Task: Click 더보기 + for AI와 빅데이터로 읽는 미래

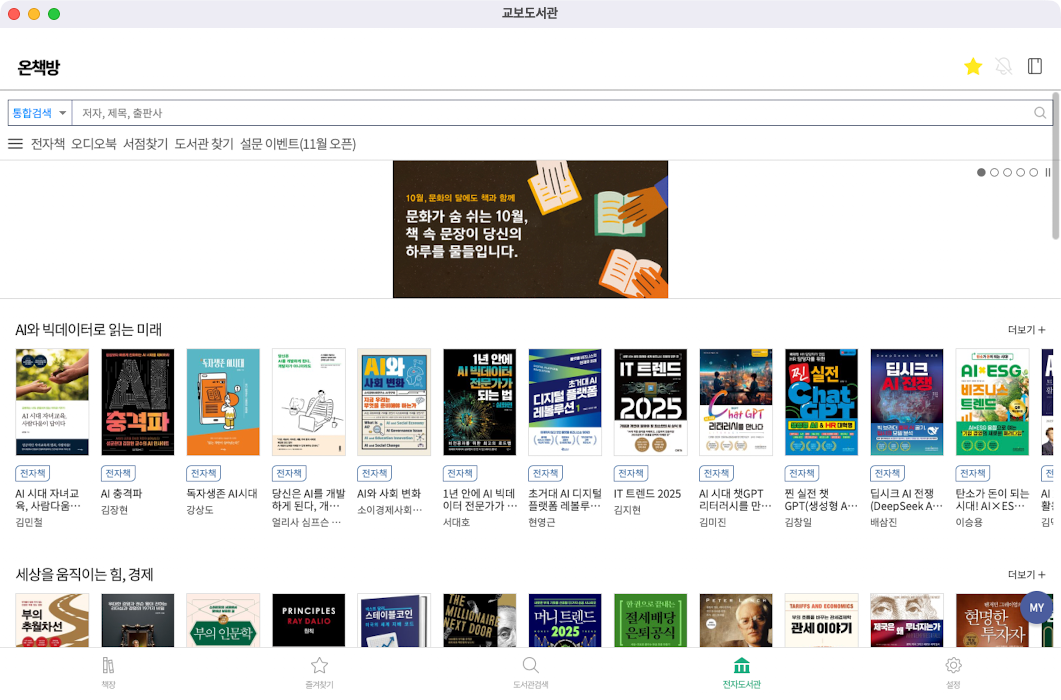Action: 1026,330
